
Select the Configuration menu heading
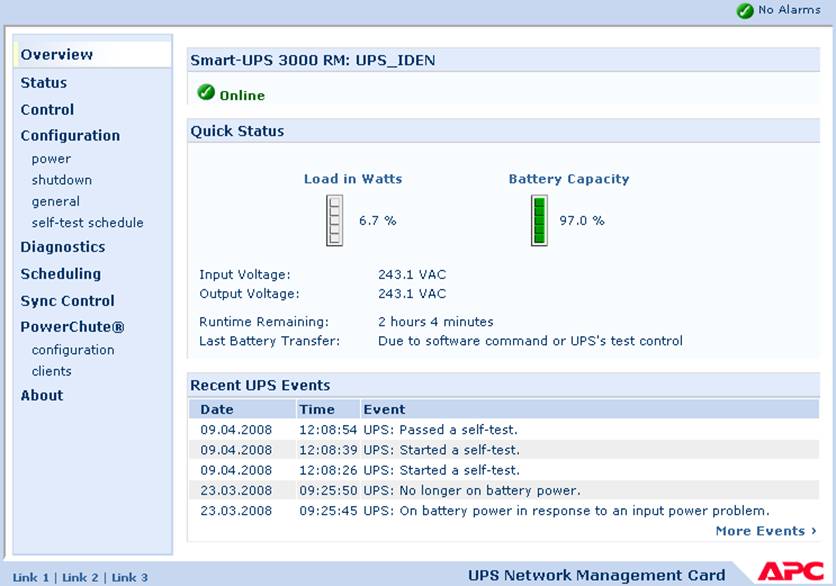(70, 135)
